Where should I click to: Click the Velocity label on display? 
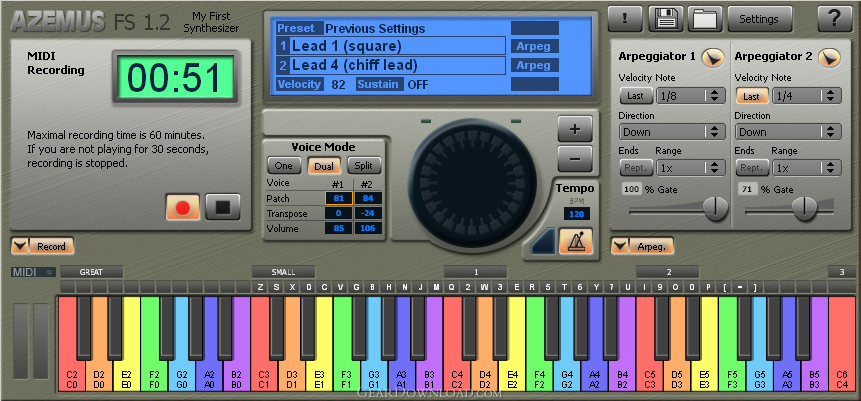299,85
